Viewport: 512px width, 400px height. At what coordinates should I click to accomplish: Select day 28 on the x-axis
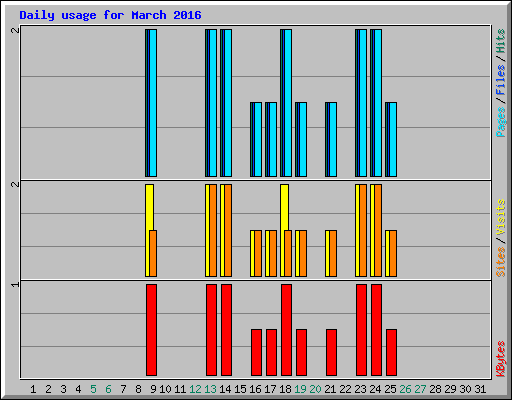(435, 389)
